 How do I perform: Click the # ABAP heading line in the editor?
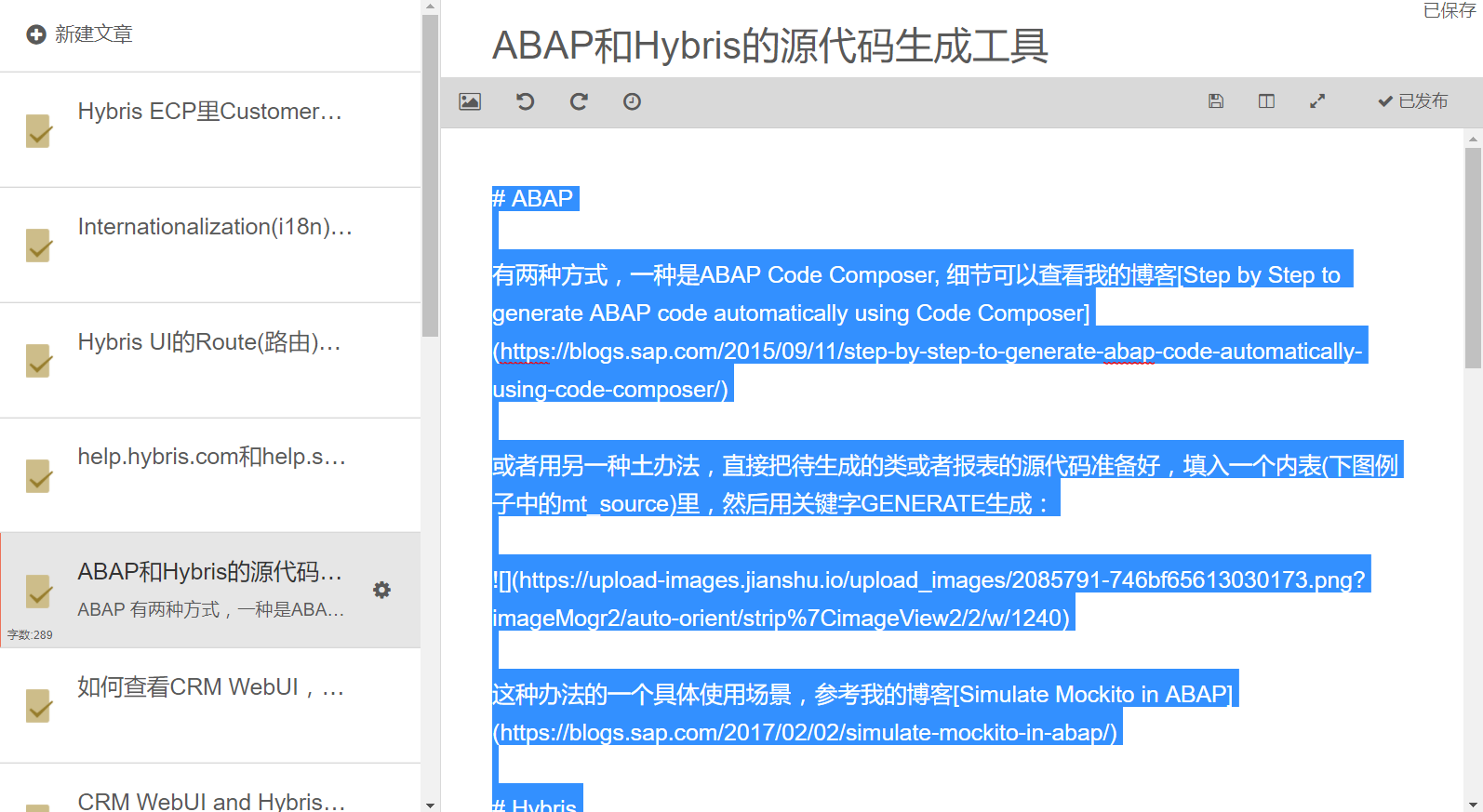pos(535,198)
